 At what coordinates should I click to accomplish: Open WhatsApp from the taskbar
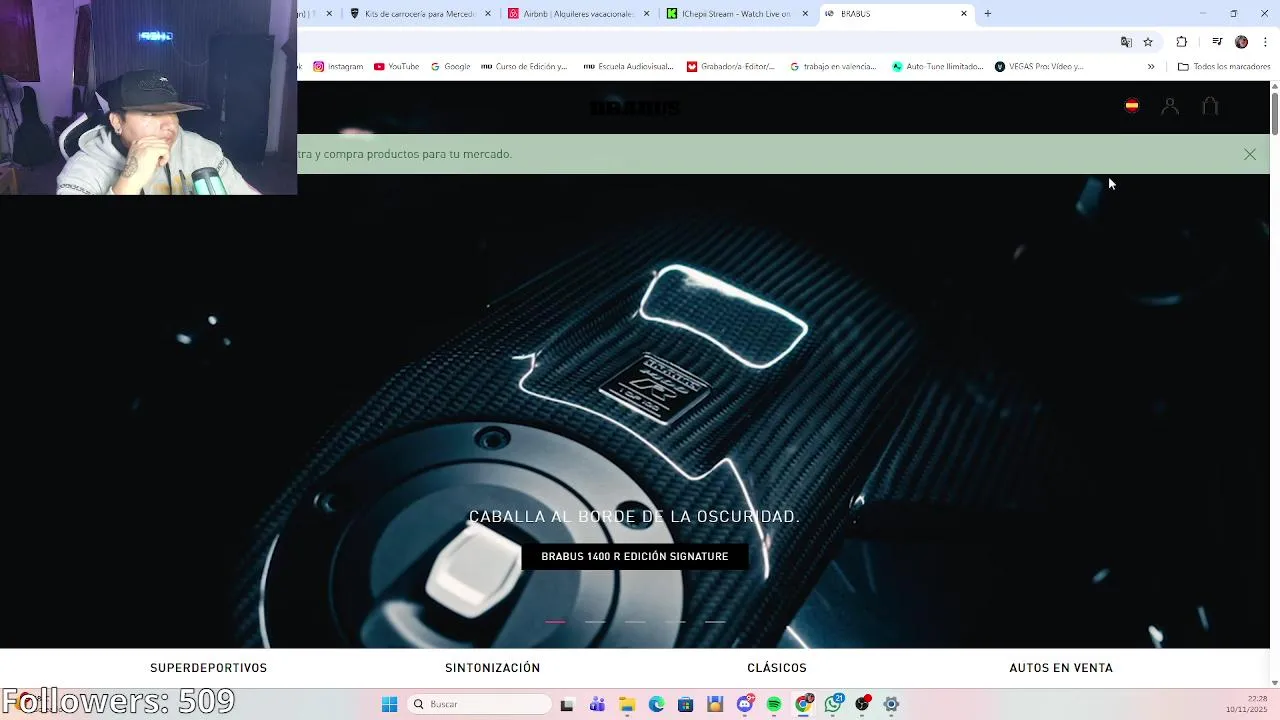coord(833,704)
